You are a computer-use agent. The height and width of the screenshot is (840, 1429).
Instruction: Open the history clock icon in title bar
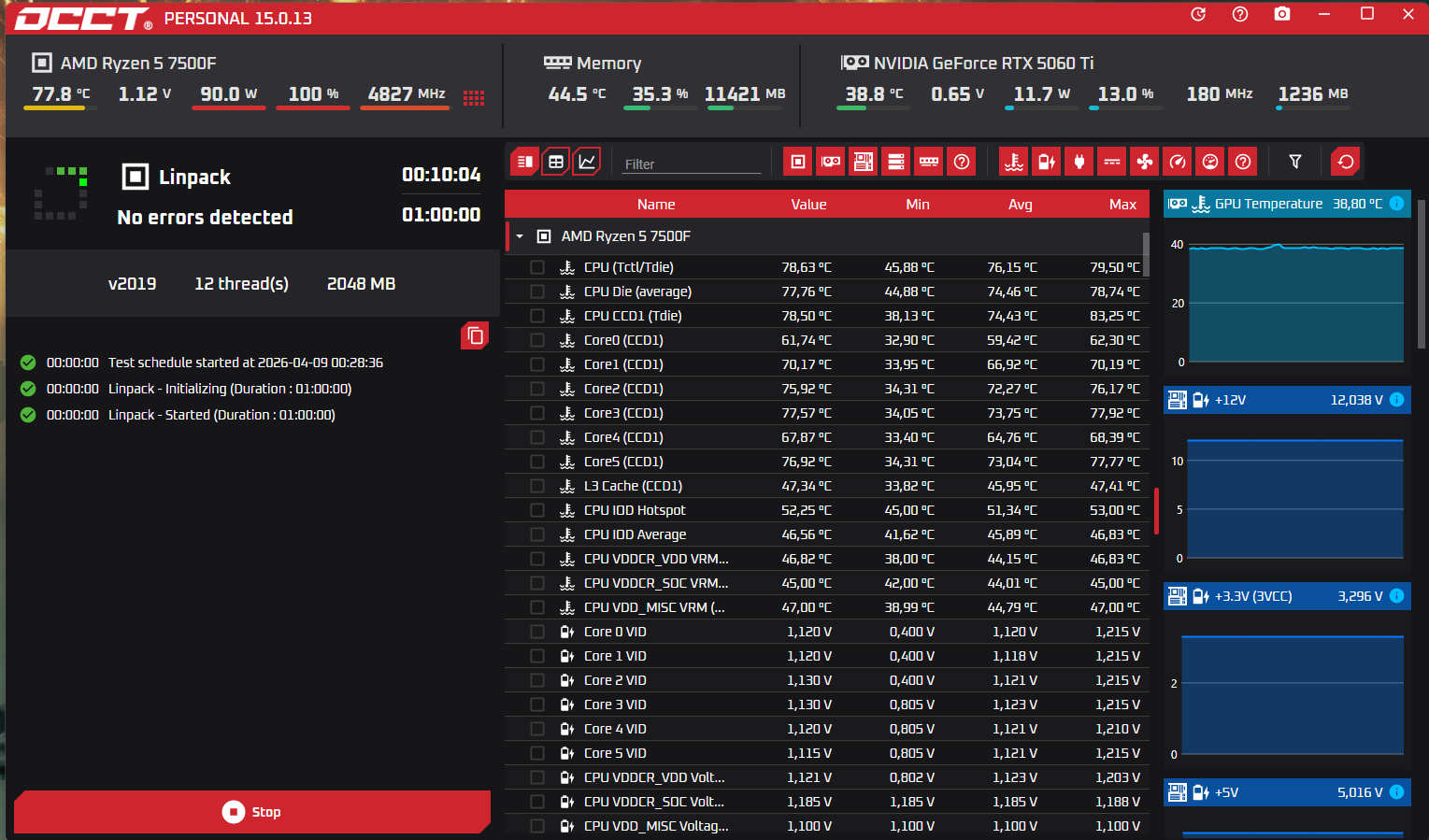click(1198, 14)
